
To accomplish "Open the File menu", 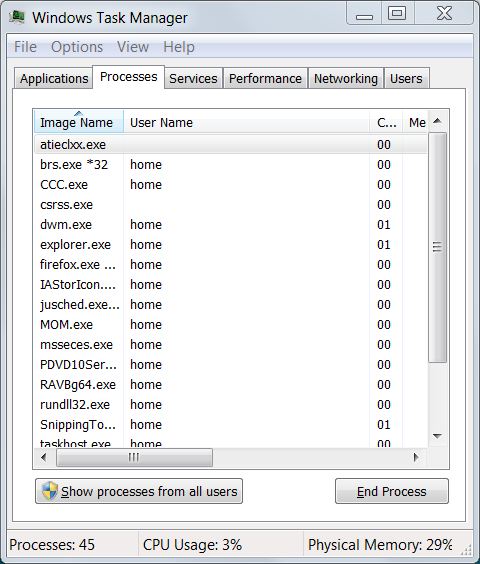I will 25,47.
